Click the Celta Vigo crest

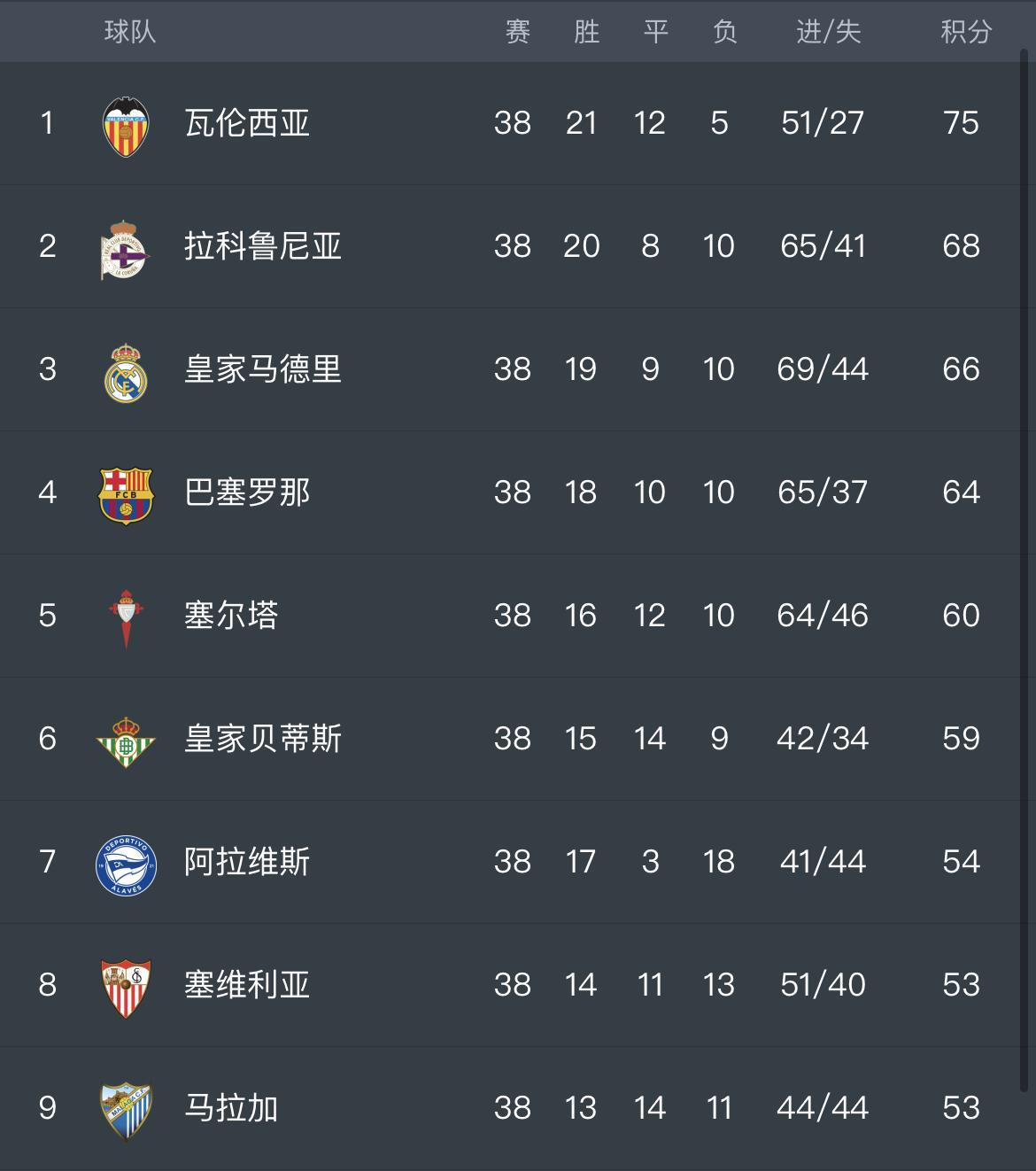click(x=126, y=618)
